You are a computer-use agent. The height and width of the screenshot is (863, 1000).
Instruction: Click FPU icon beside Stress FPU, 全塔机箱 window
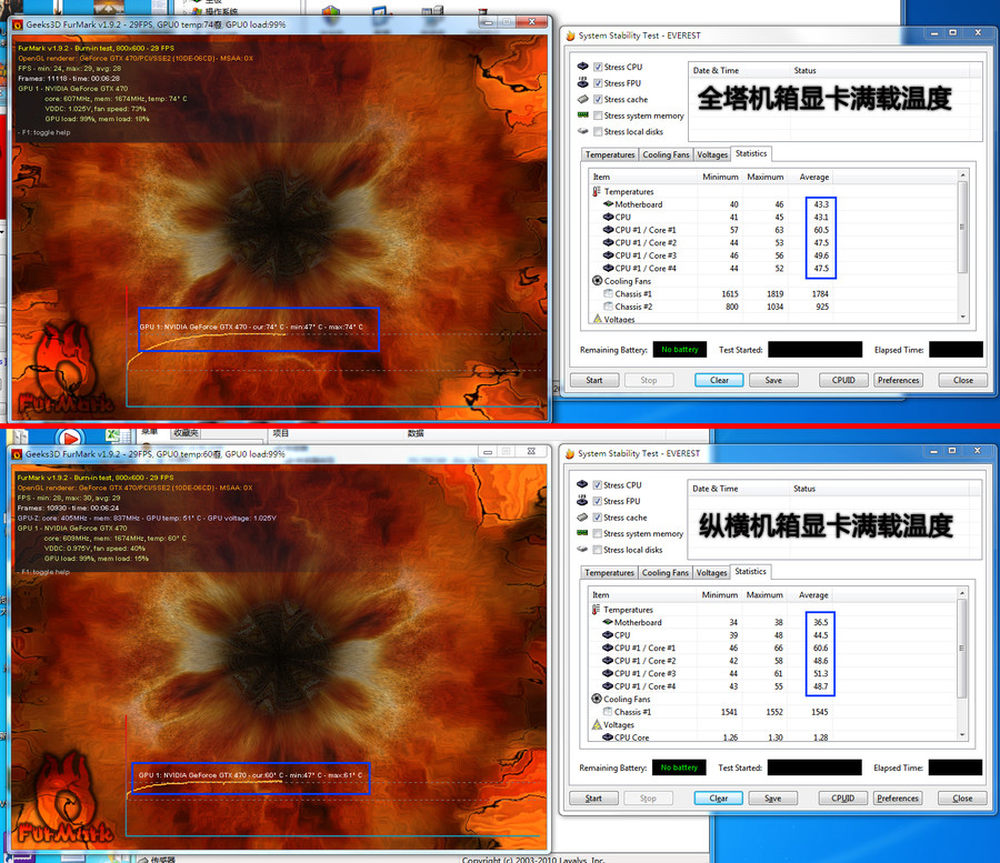point(583,83)
